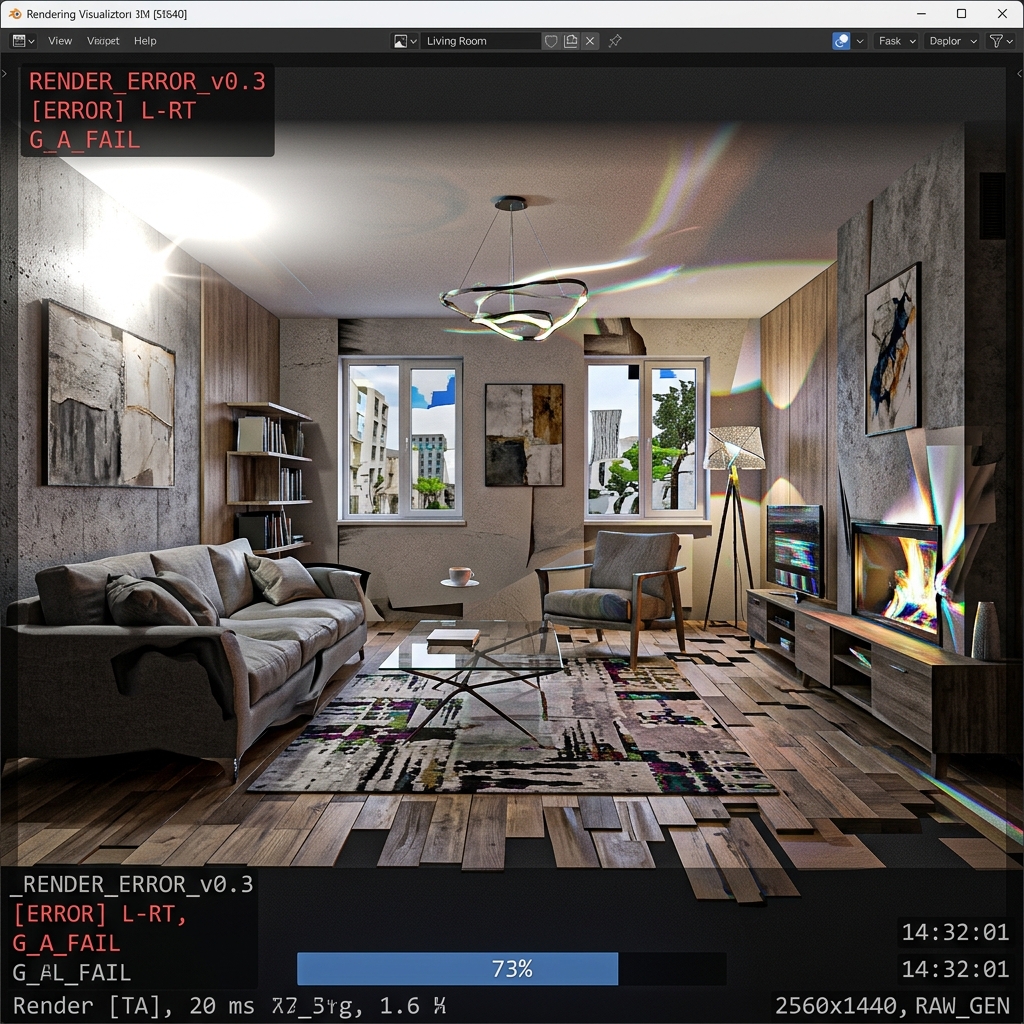Image resolution: width=1024 pixels, height=1024 pixels.
Task: Open the View menu
Action: pos(60,41)
